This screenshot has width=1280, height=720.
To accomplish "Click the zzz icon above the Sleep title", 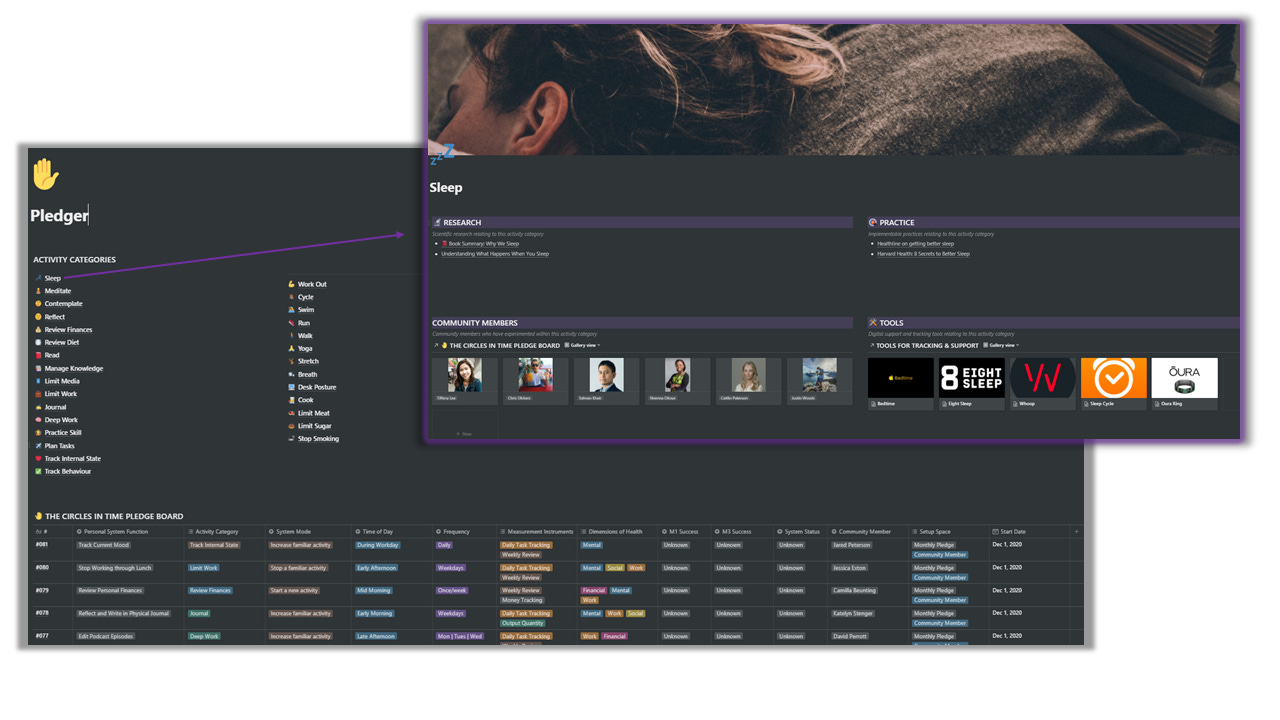I will [441, 154].
